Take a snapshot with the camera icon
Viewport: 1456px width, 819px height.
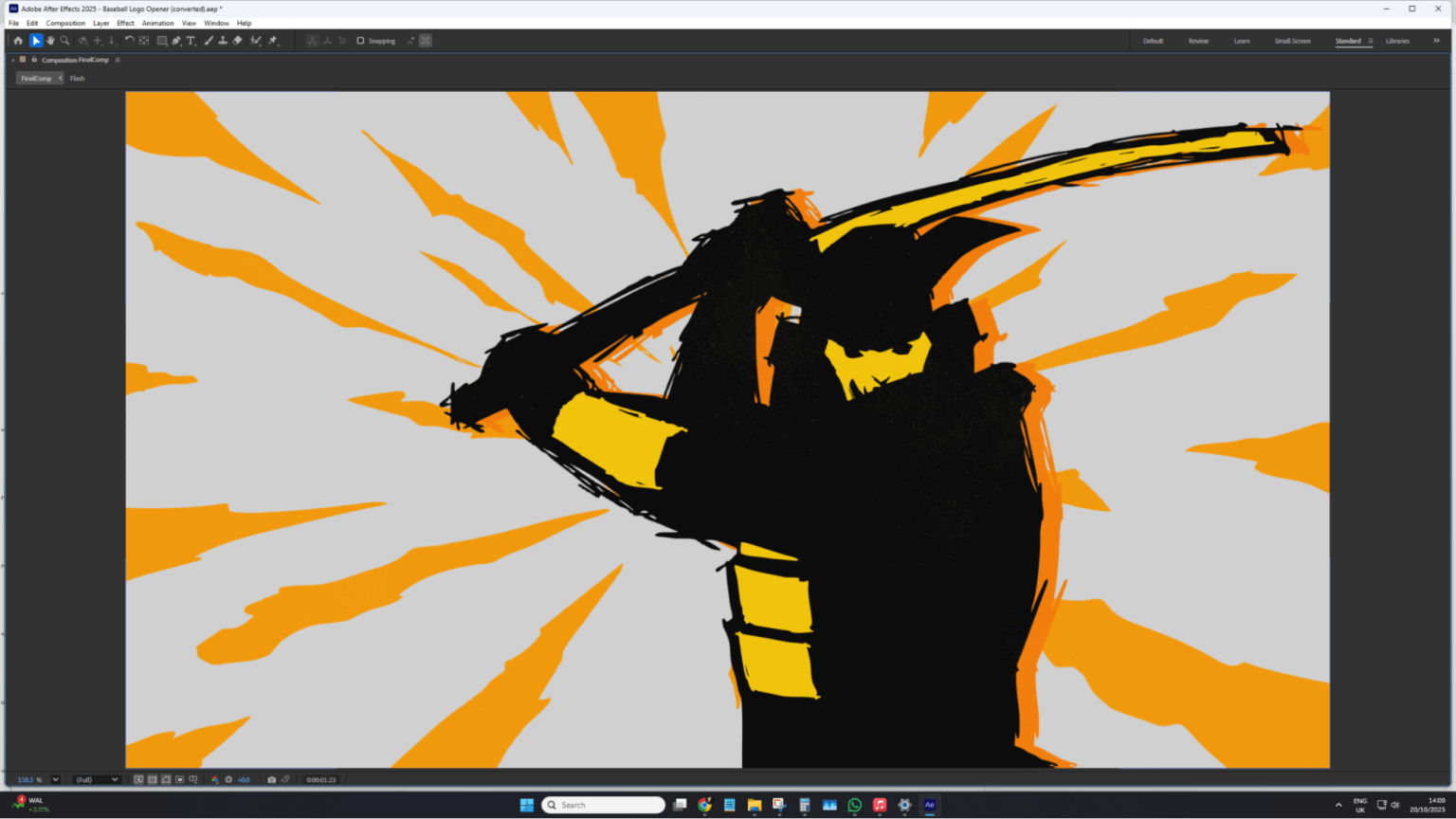271,780
